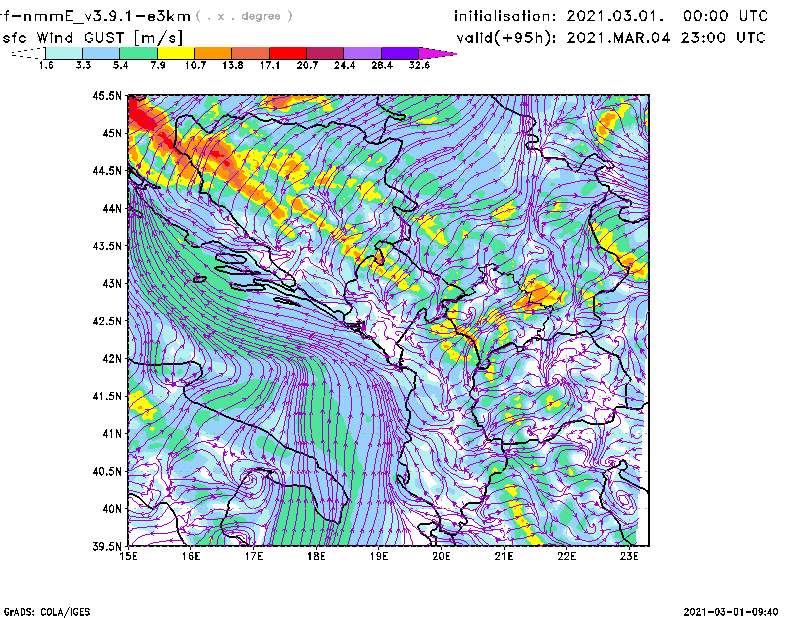800x618 pixels.
Task: Click the dashed white arrow below 1.6
Action: (x=28, y=53)
